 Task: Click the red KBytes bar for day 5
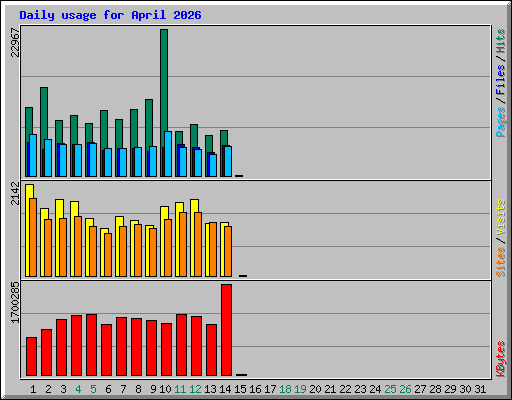pos(91,345)
